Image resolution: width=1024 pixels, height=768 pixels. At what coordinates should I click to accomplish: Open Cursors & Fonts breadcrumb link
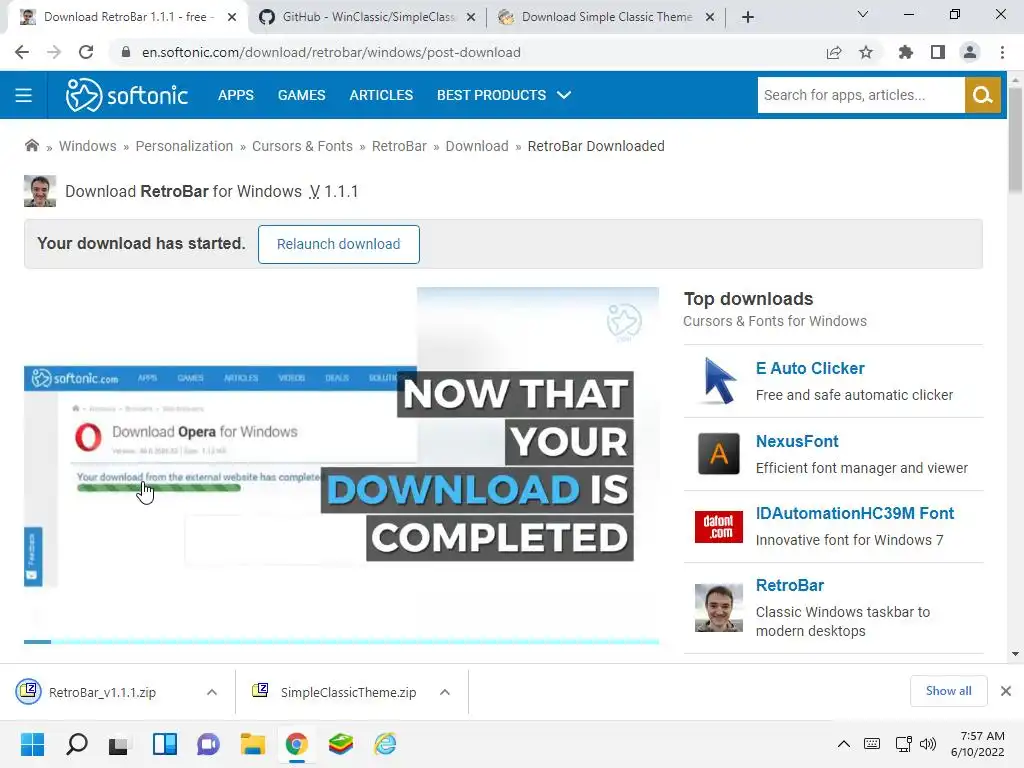coord(302,146)
